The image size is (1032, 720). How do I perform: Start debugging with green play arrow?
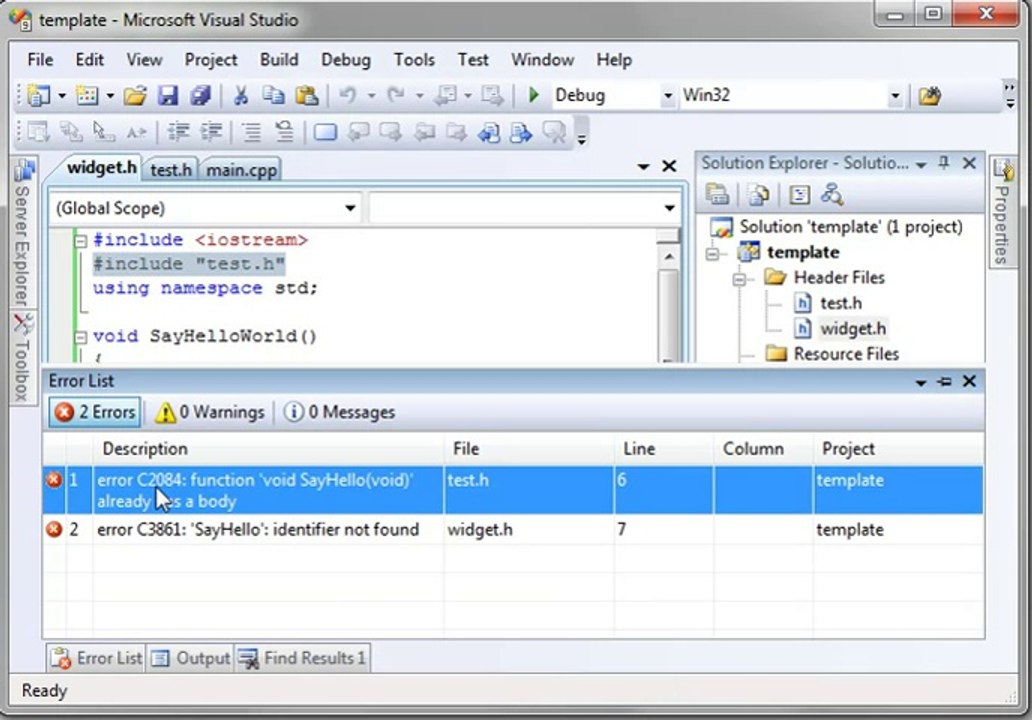coord(533,95)
